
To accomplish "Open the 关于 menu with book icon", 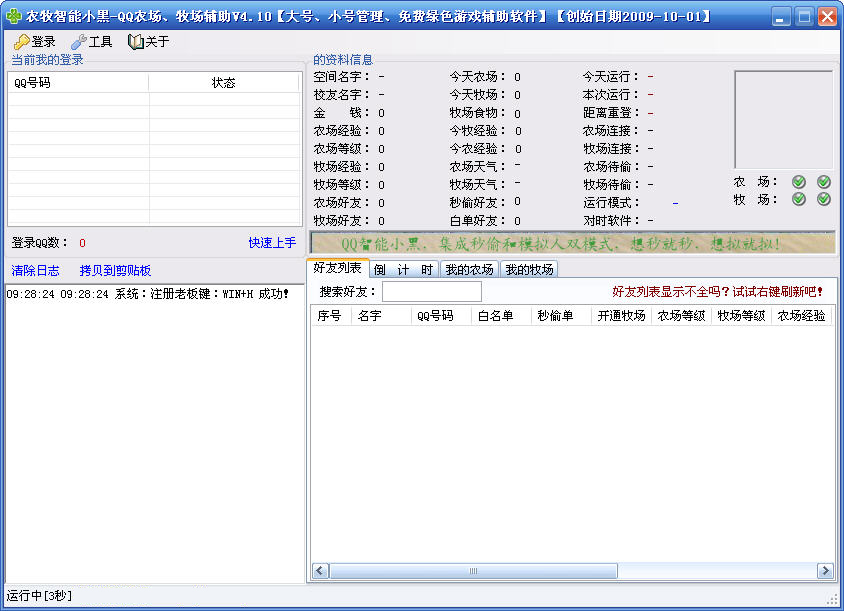I will point(149,41).
